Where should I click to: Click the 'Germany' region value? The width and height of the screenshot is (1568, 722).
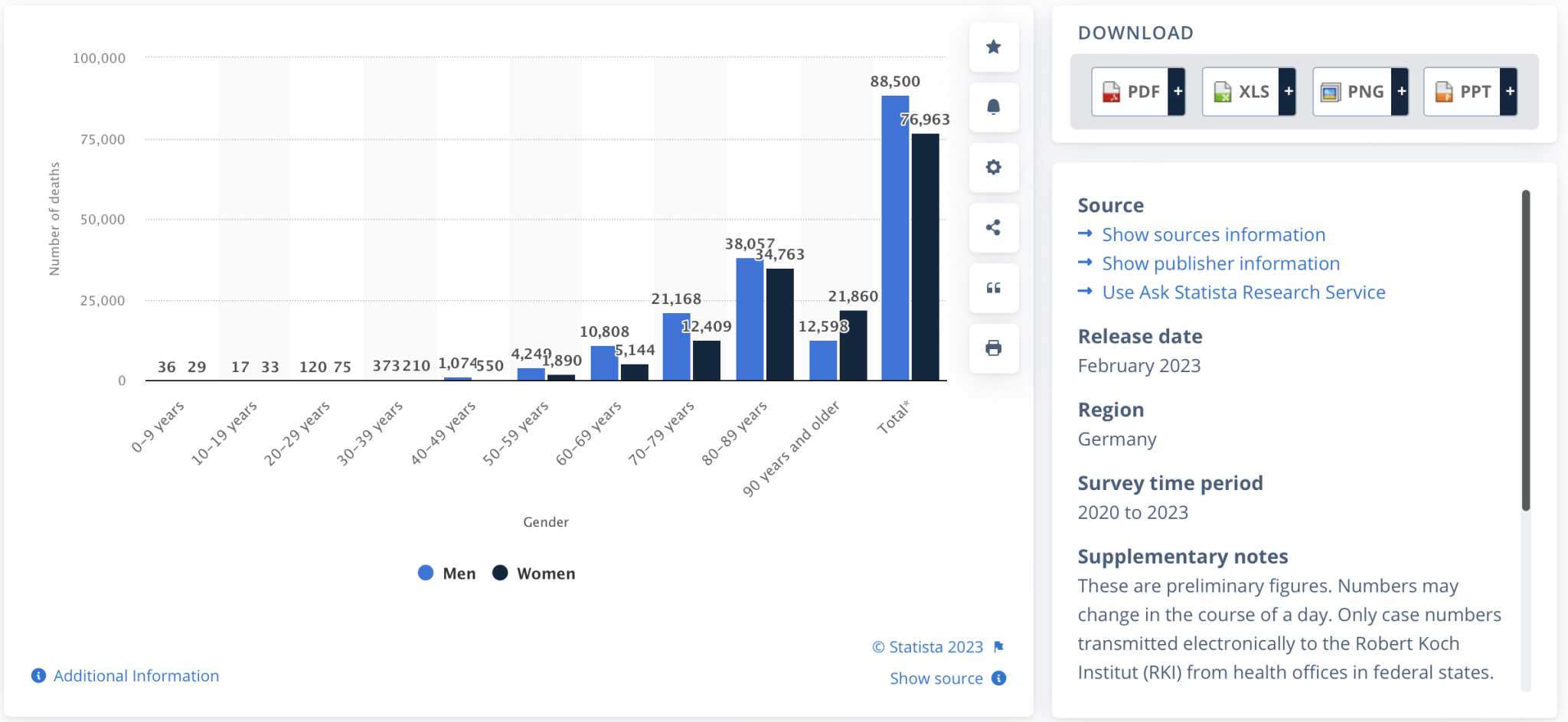1117,439
